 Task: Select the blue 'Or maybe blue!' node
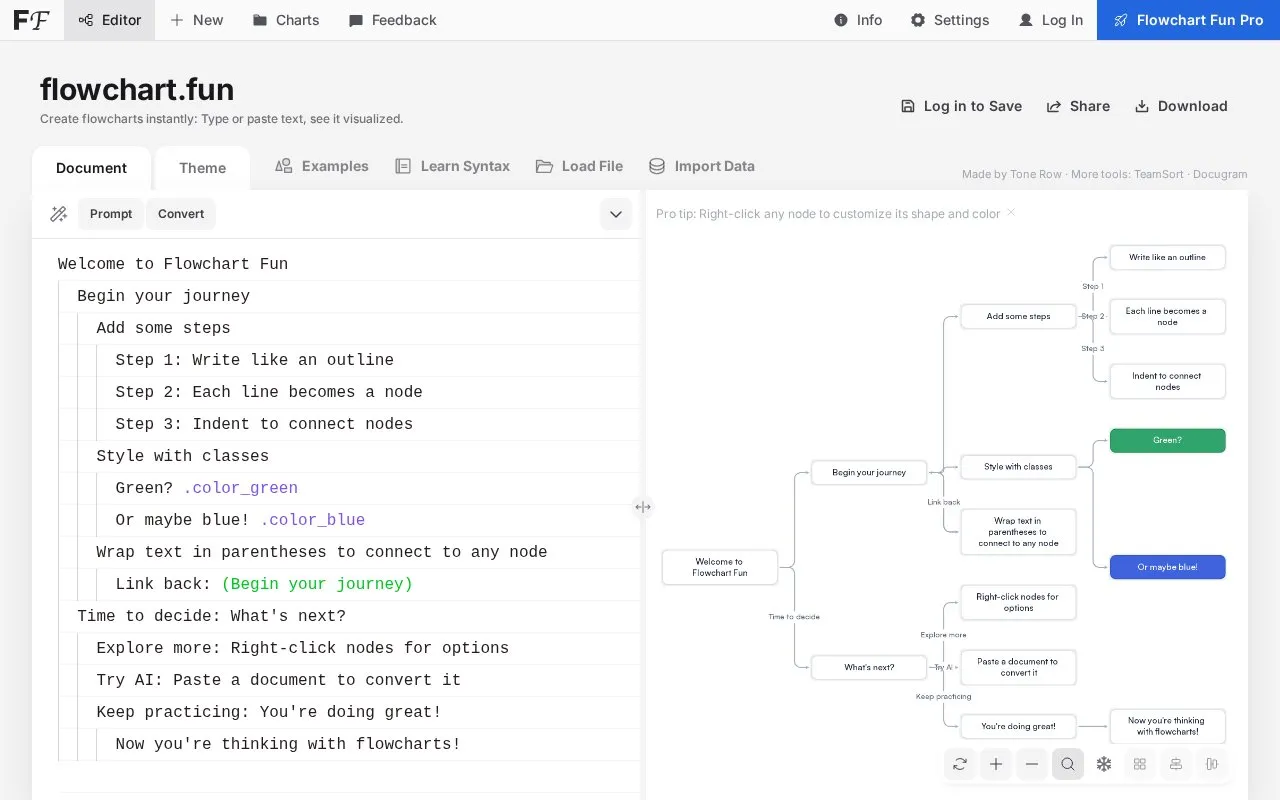pos(1167,567)
